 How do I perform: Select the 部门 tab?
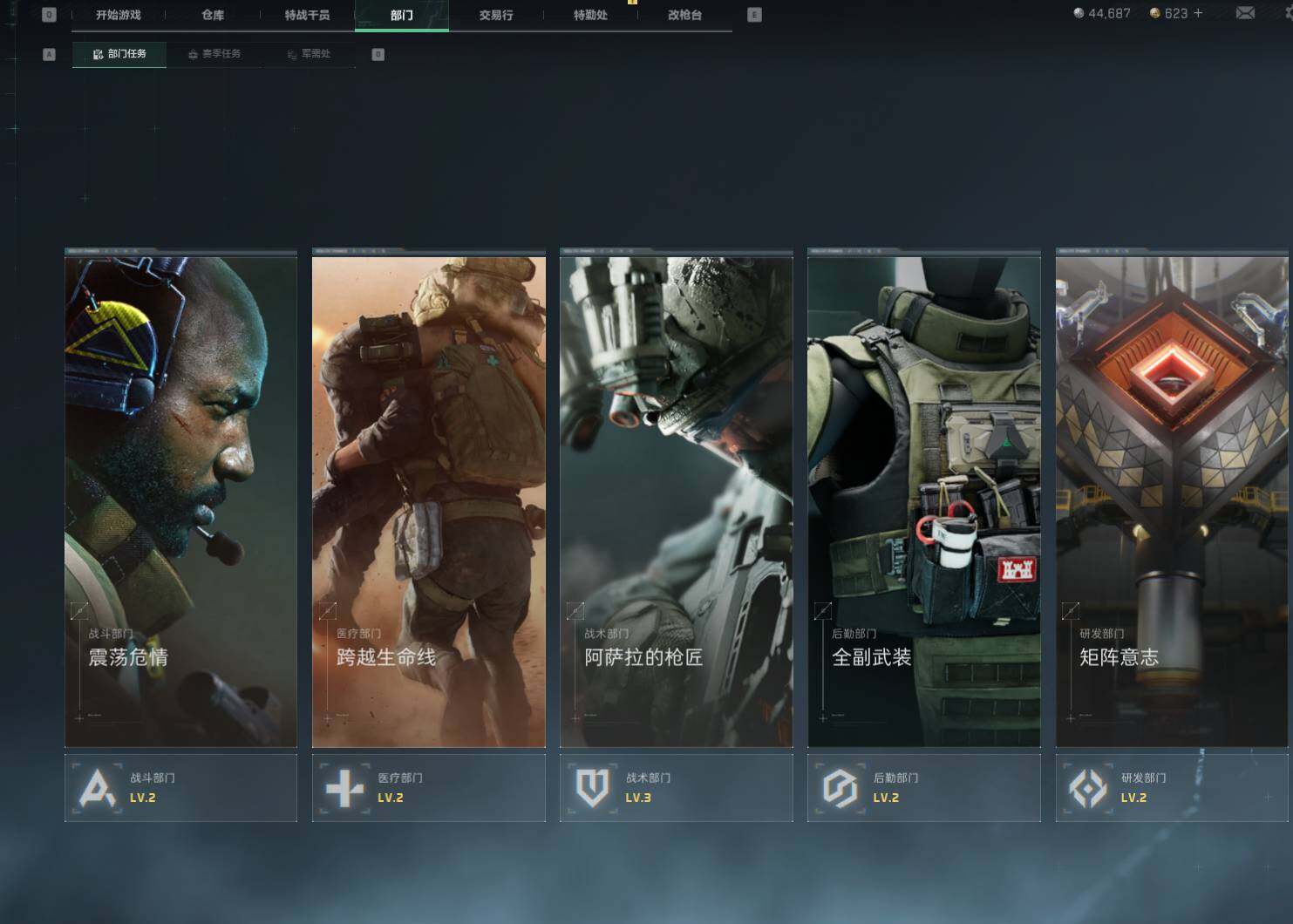402,15
